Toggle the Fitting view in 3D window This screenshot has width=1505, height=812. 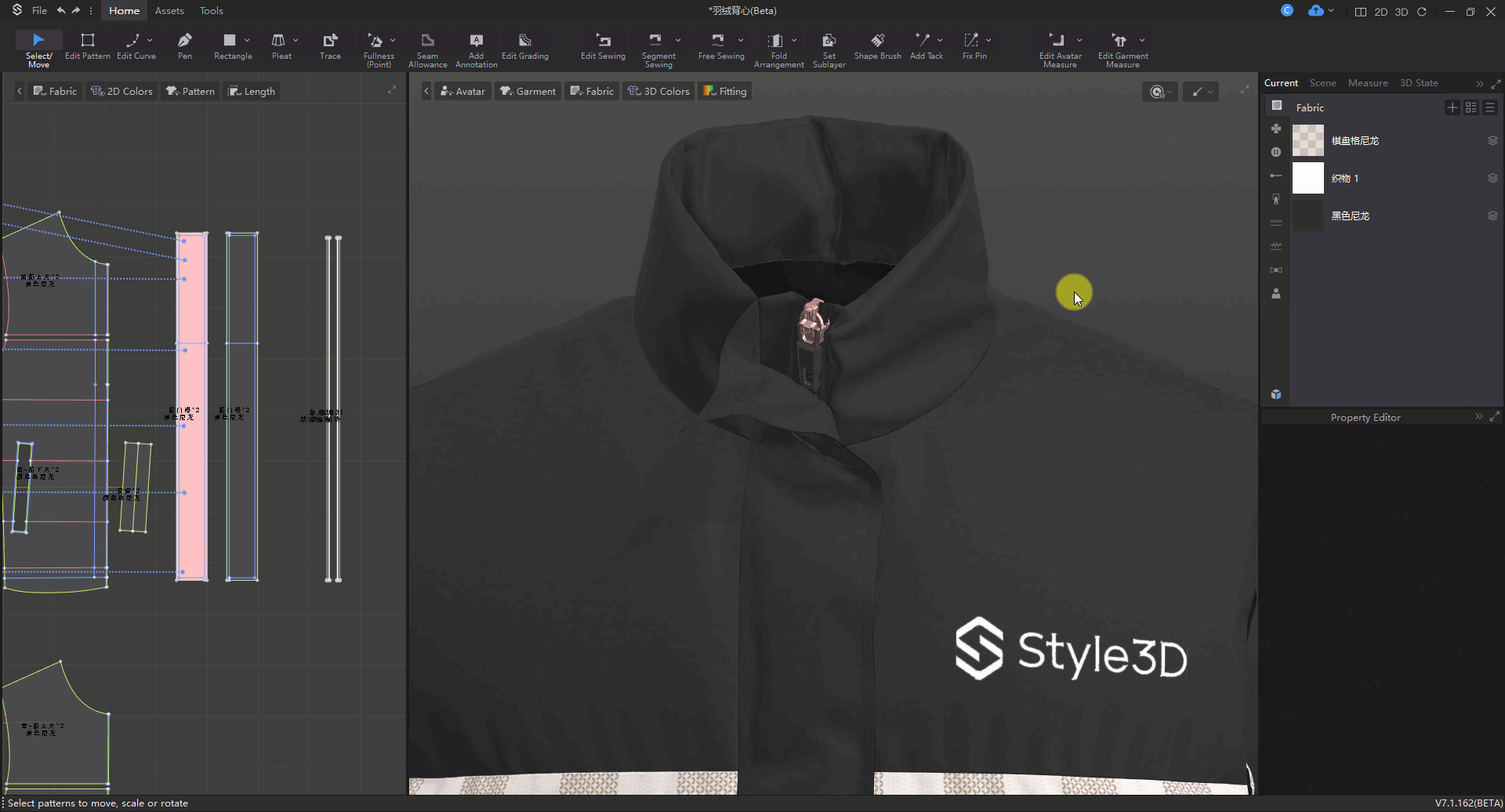[x=725, y=91]
